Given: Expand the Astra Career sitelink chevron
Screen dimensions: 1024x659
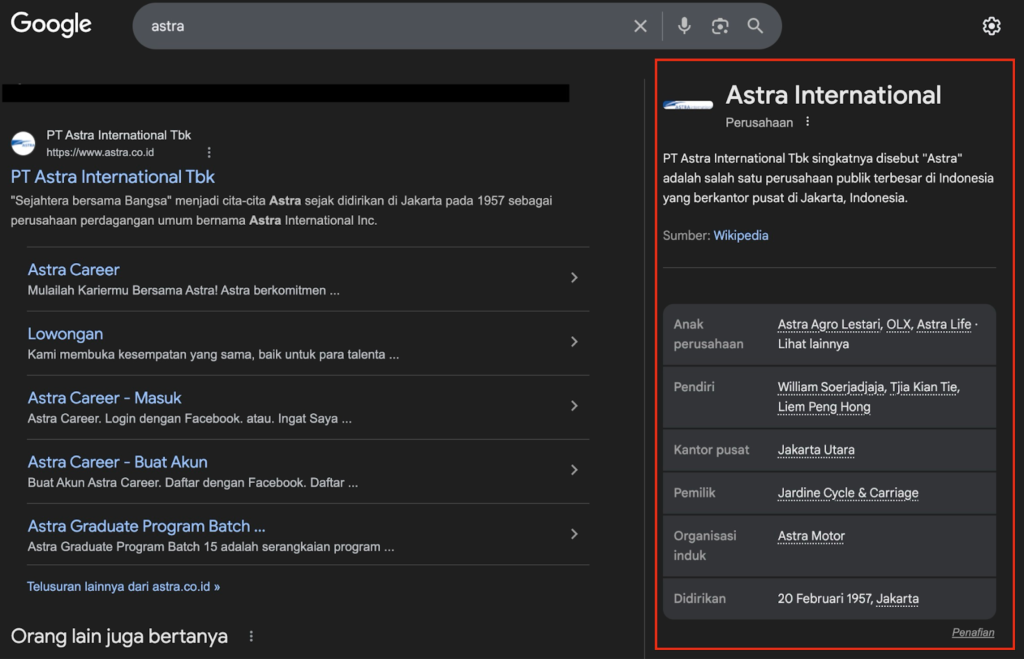Looking at the screenshot, I should click(x=574, y=278).
